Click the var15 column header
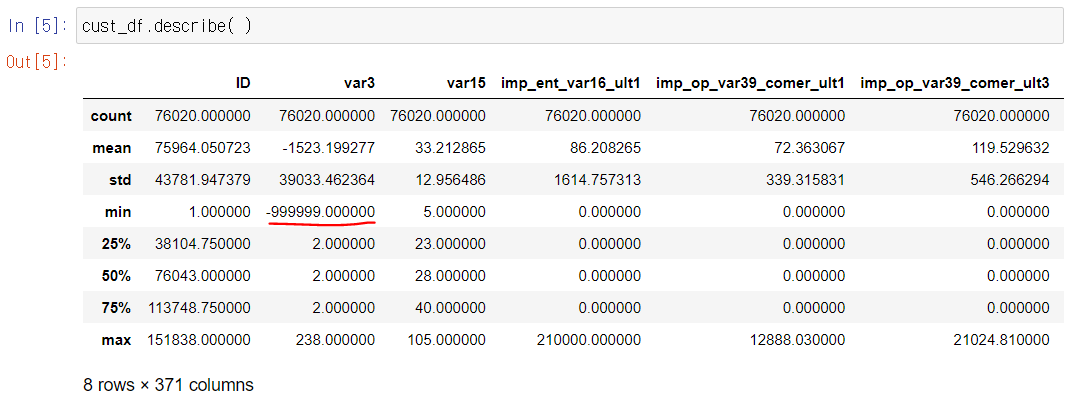Image resolution: width=1070 pixels, height=400 pixels. [x=465, y=83]
